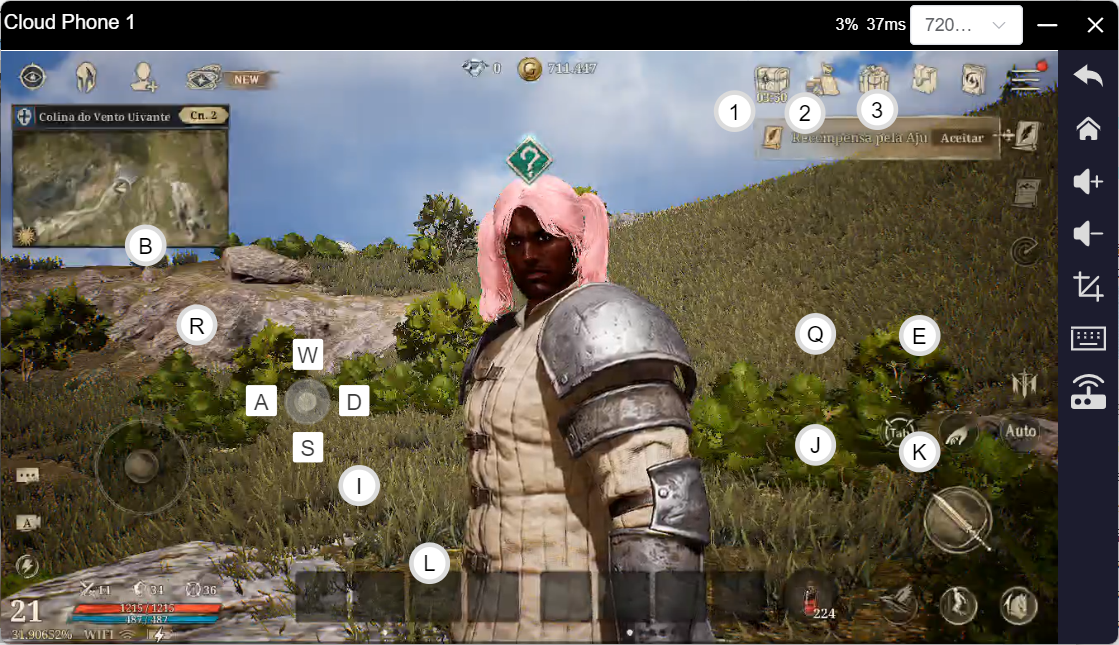
Task: Click the W key mapping
Action: (x=308, y=355)
